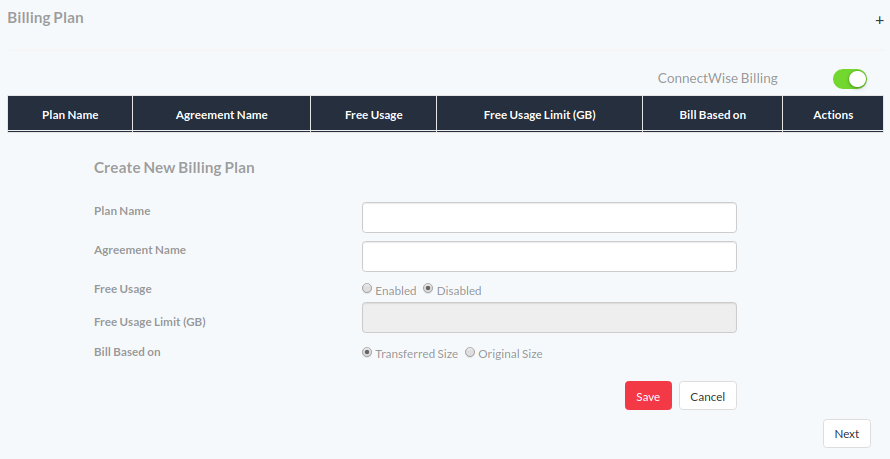Click the Plan Name column header
Viewport: 890px width, 459px height.
(x=70, y=114)
